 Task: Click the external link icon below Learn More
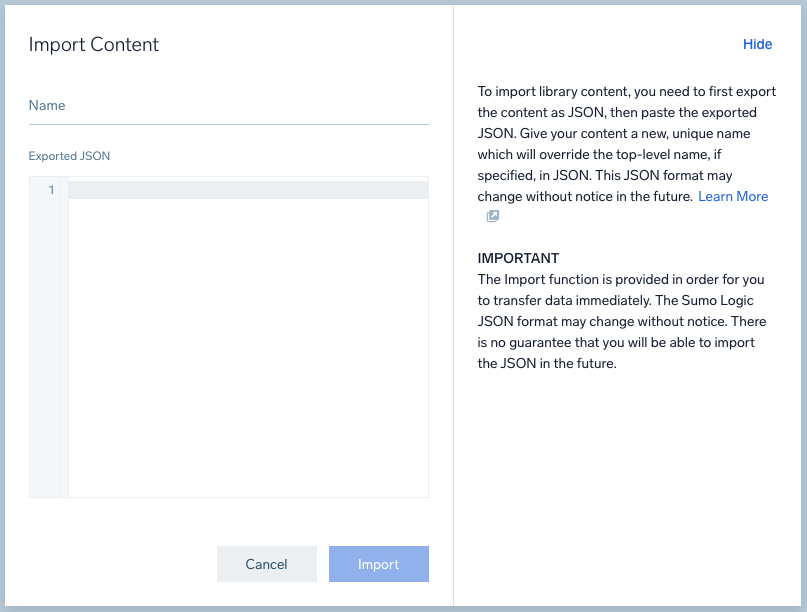tap(492, 216)
